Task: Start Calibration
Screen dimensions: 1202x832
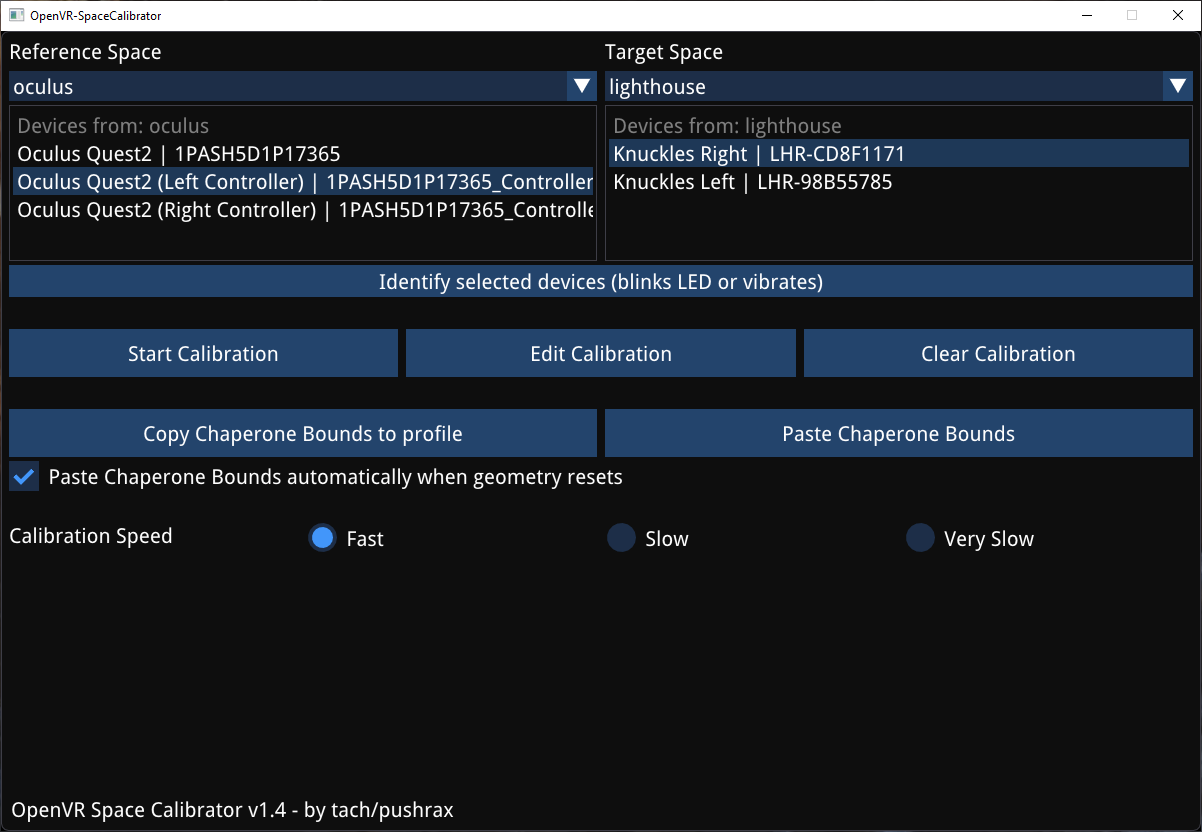Action: click(203, 354)
